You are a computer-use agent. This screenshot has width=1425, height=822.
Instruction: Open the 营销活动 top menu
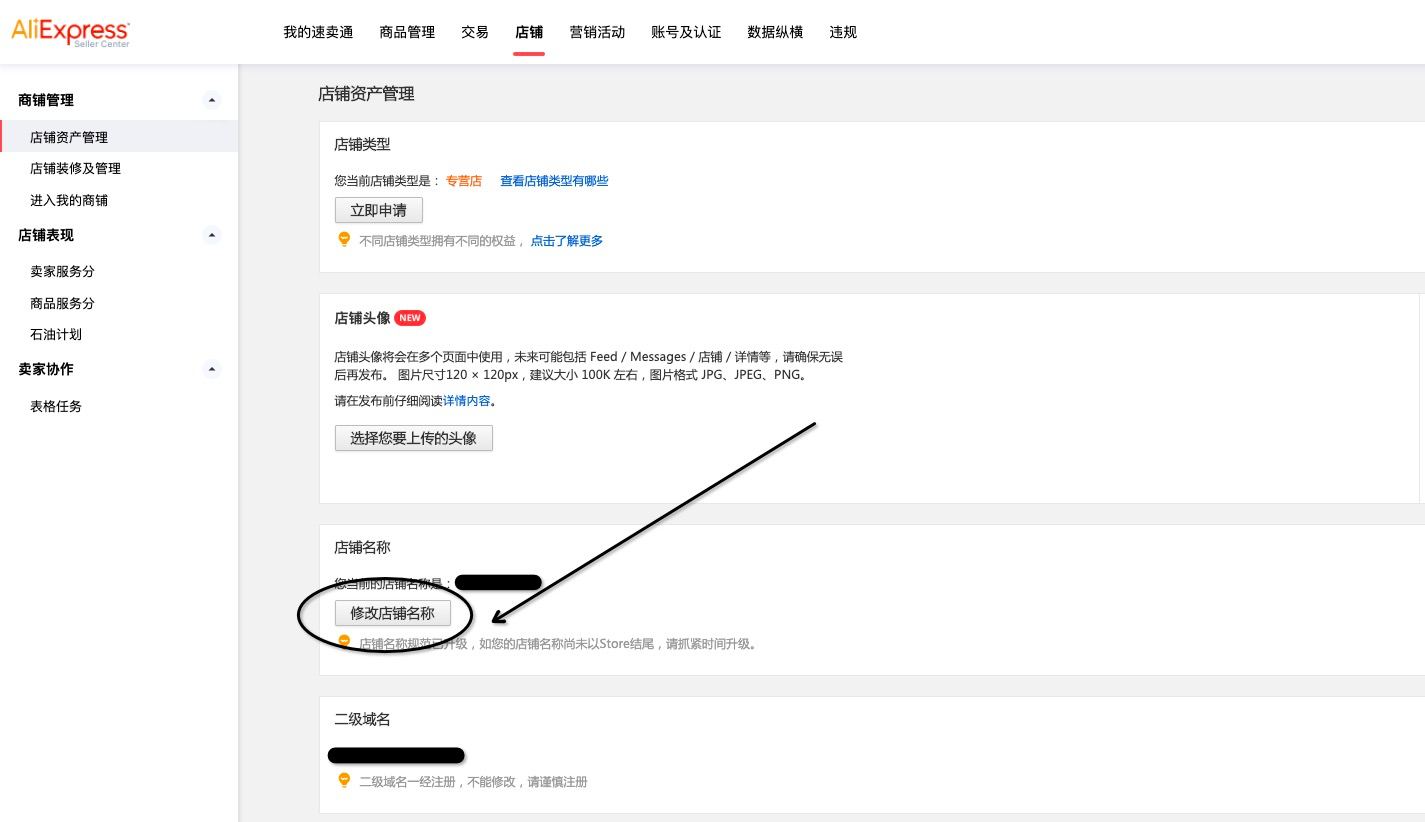tap(597, 32)
